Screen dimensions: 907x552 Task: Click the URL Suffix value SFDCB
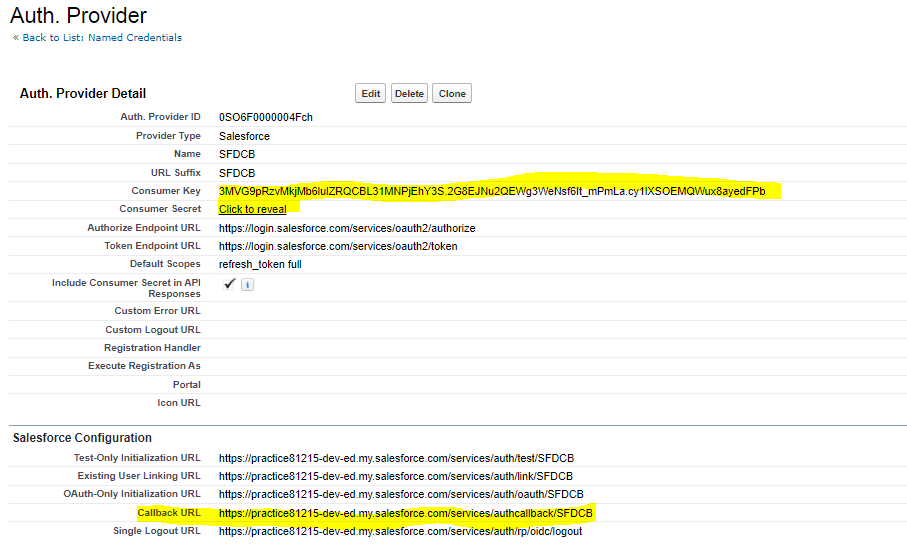point(237,174)
